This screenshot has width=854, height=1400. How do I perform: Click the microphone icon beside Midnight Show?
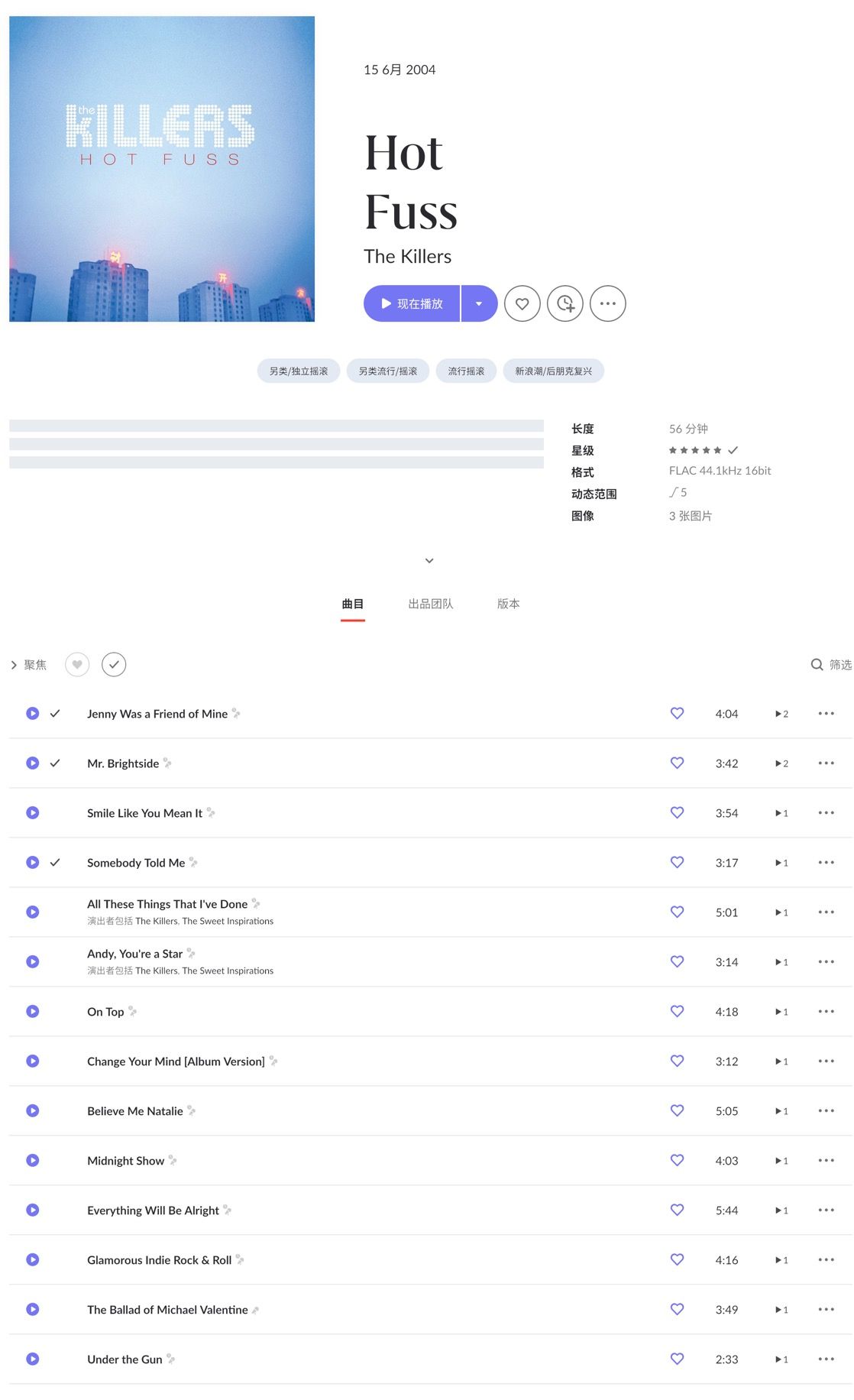173,1160
